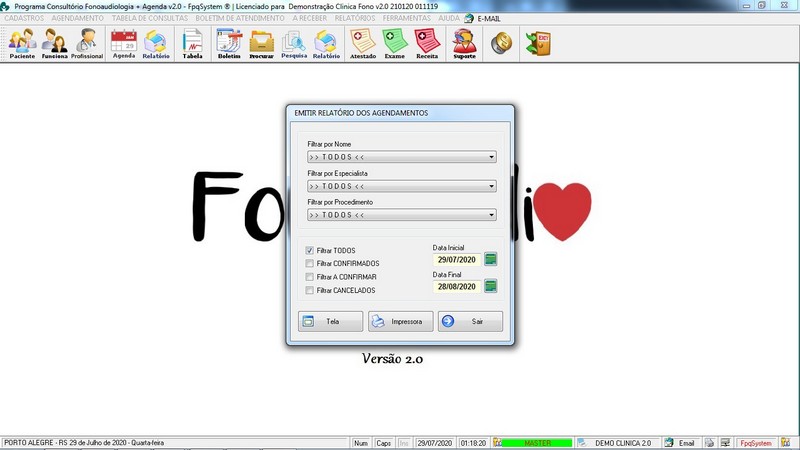Open the Suporte toolbar icon
This screenshot has height=450, width=800.
464,44
